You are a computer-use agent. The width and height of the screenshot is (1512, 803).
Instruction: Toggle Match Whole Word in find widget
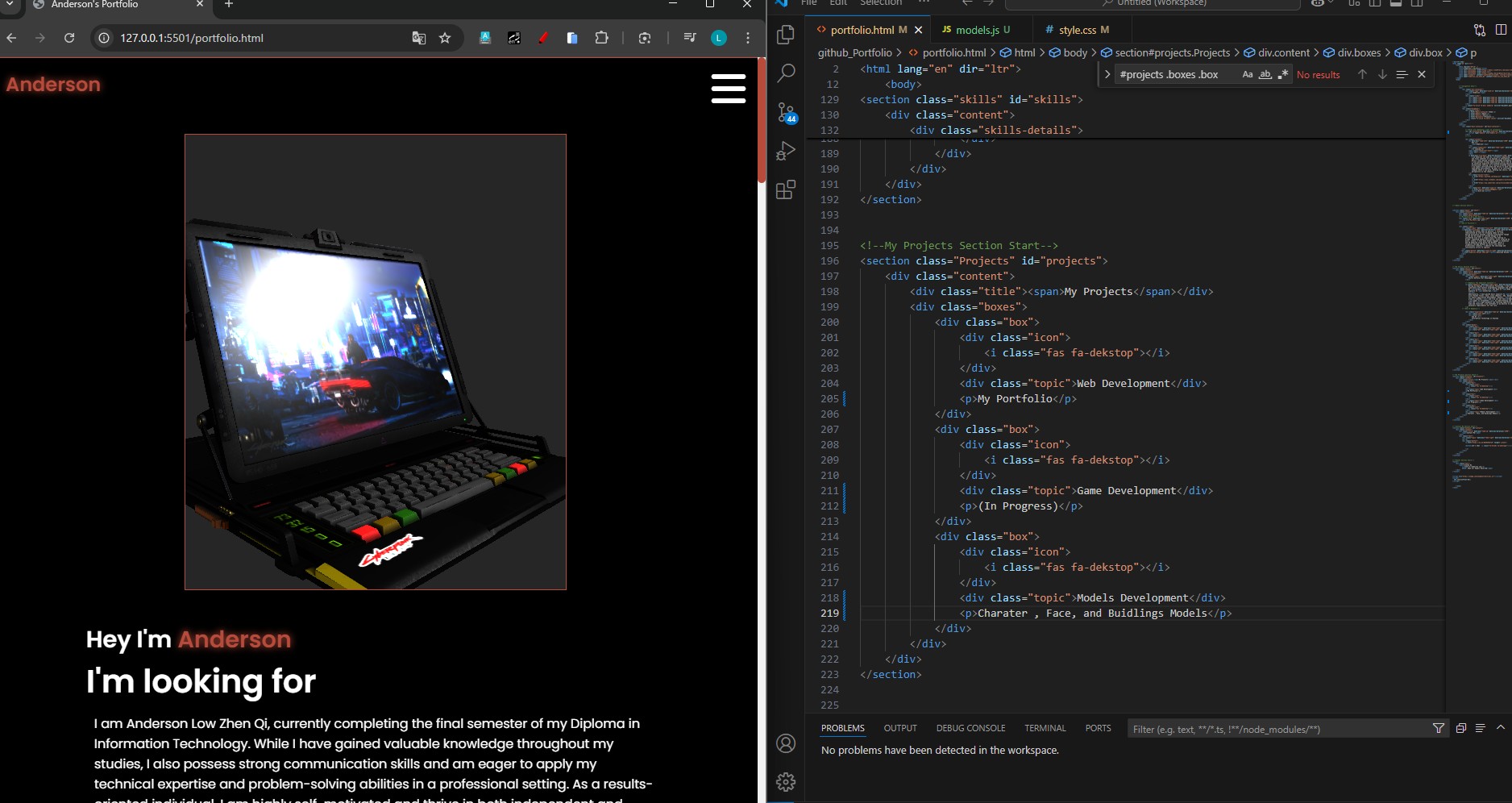pyautogui.click(x=1265, y=74)
